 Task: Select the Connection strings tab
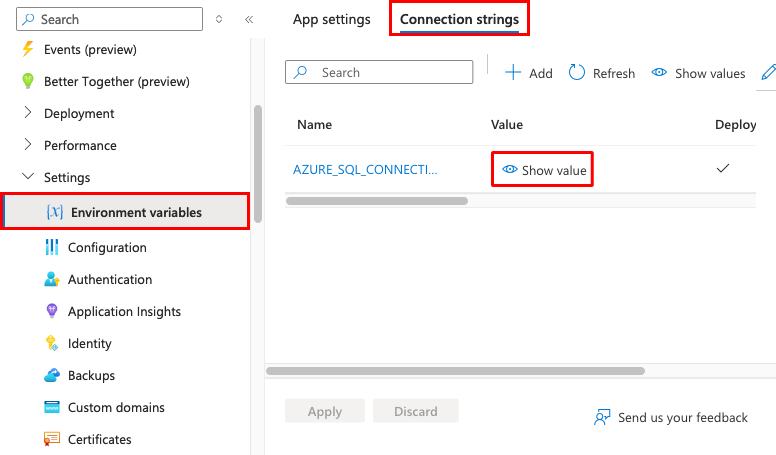(459, 19)
